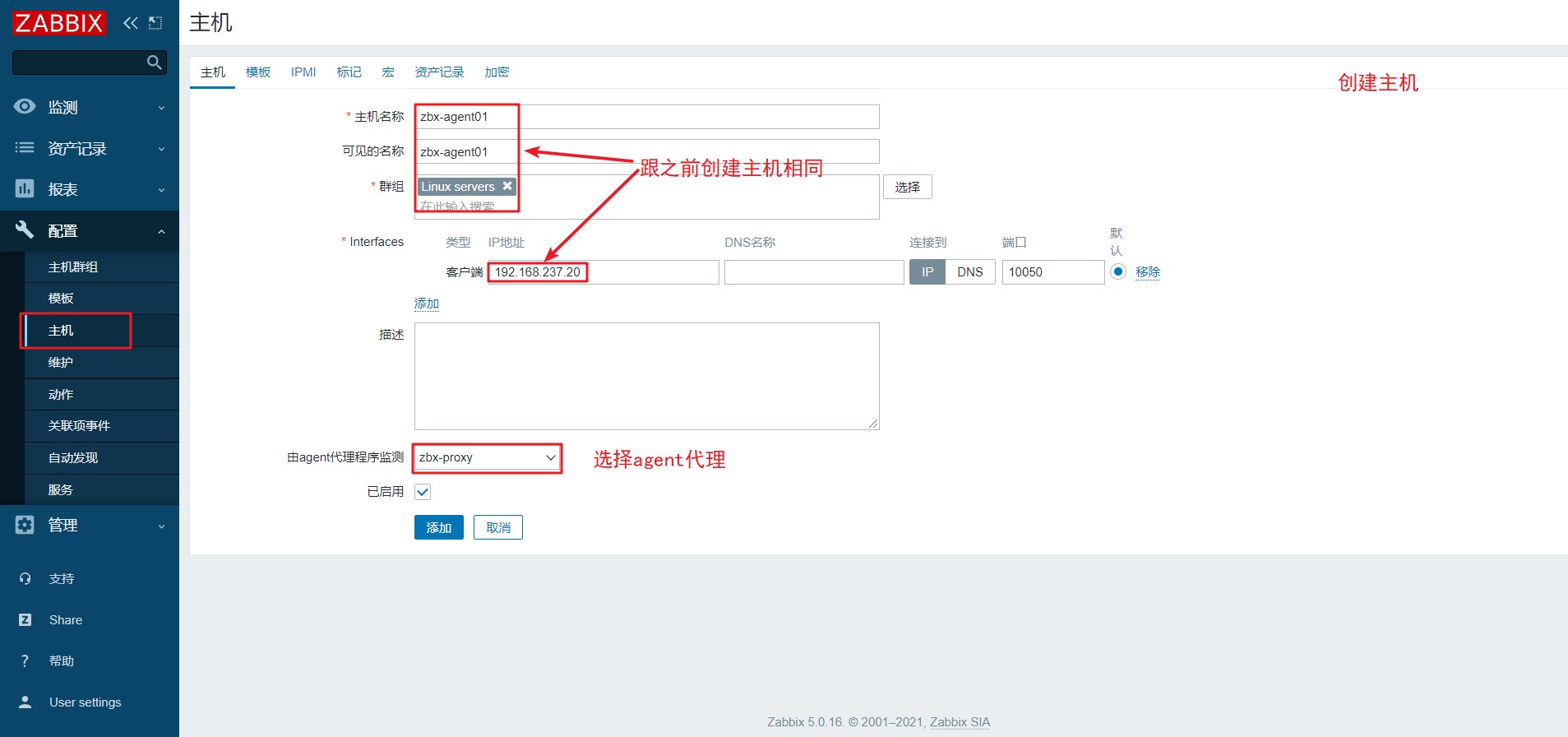Expand the 管理 administration menu
This screenshot has height=737, width=1568.
tap(90, 525)
